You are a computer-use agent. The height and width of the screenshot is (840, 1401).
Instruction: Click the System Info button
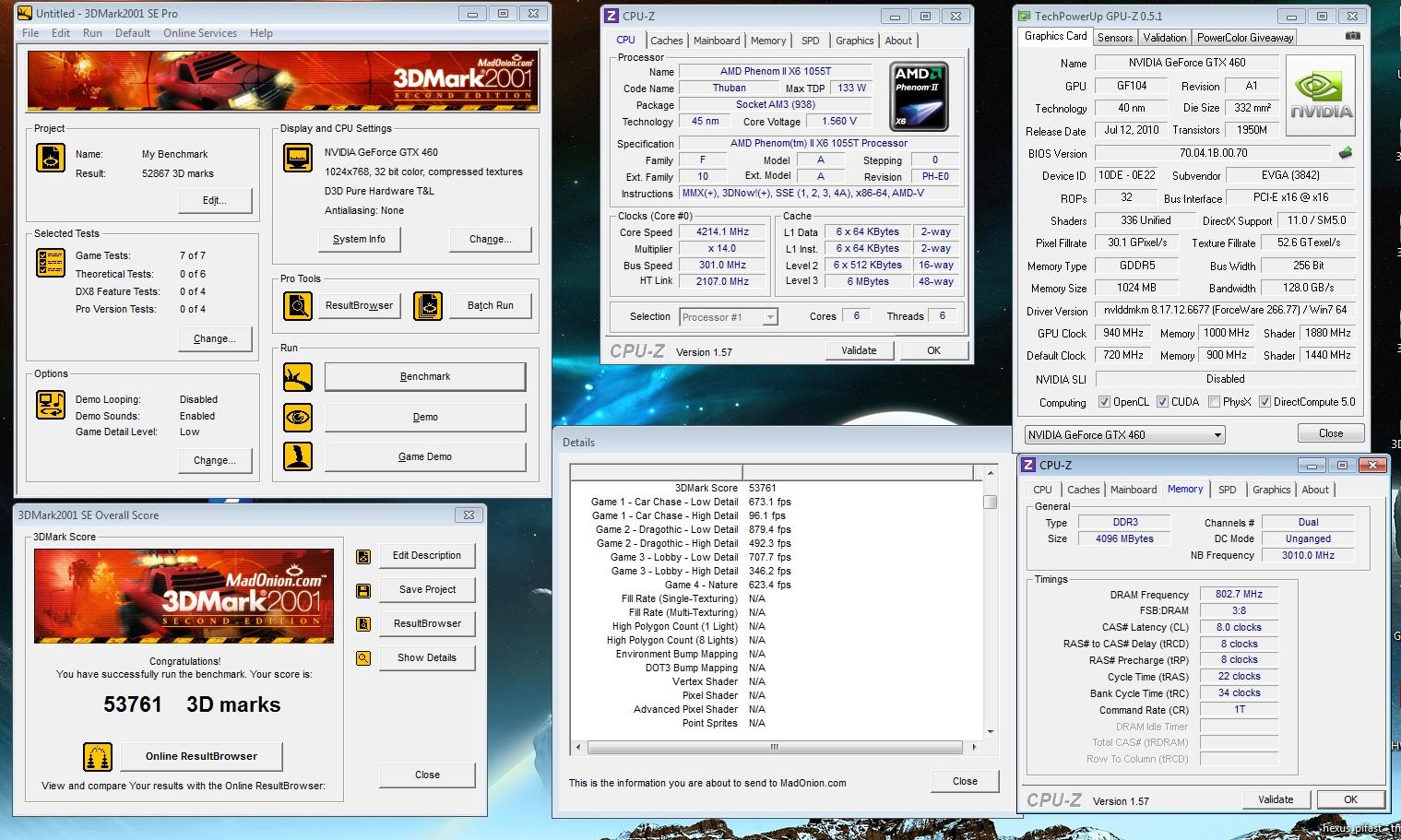[x=359, y=239]
